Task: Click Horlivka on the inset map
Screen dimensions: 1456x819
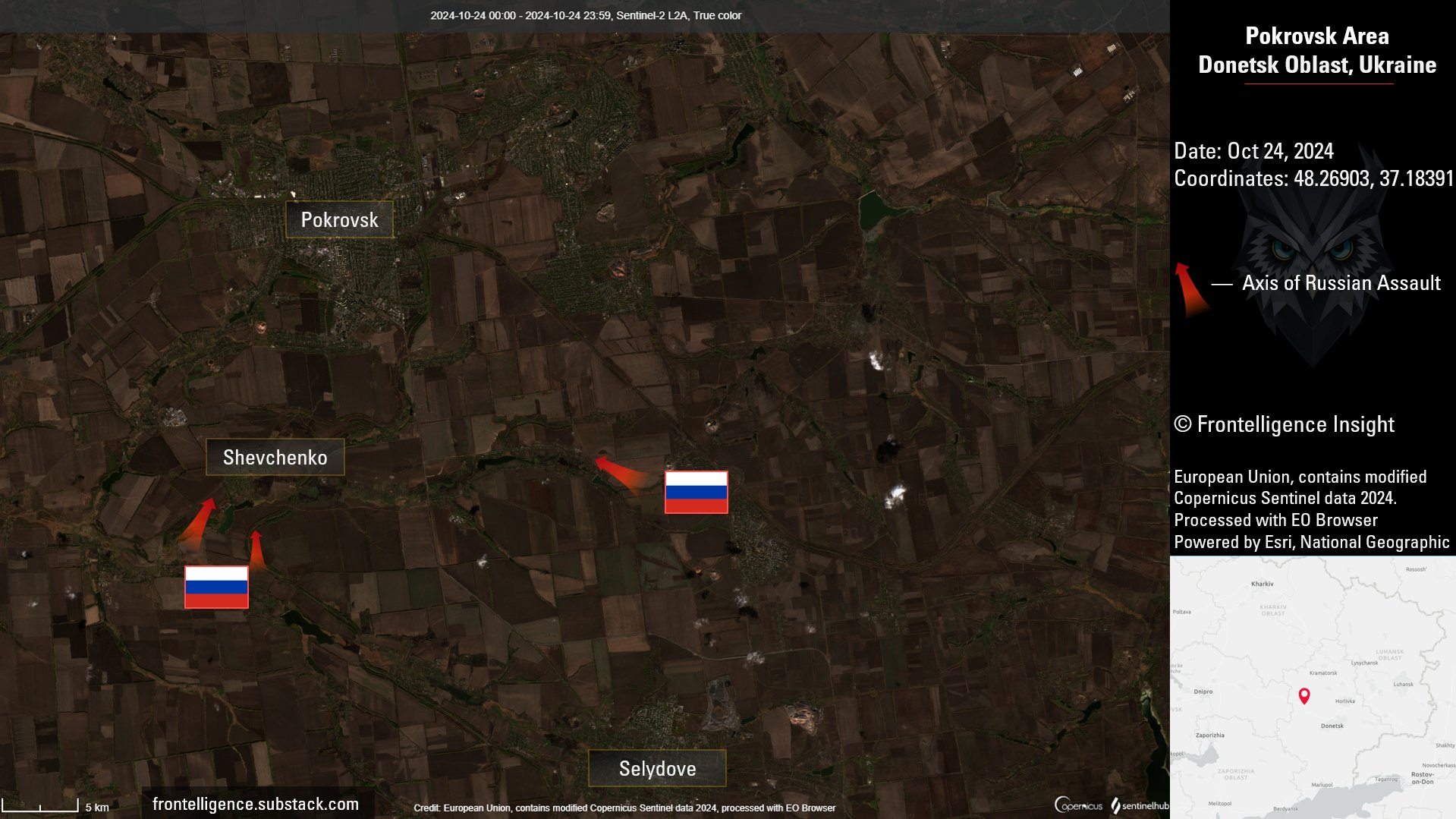Action: click(x=1345, y=701)
